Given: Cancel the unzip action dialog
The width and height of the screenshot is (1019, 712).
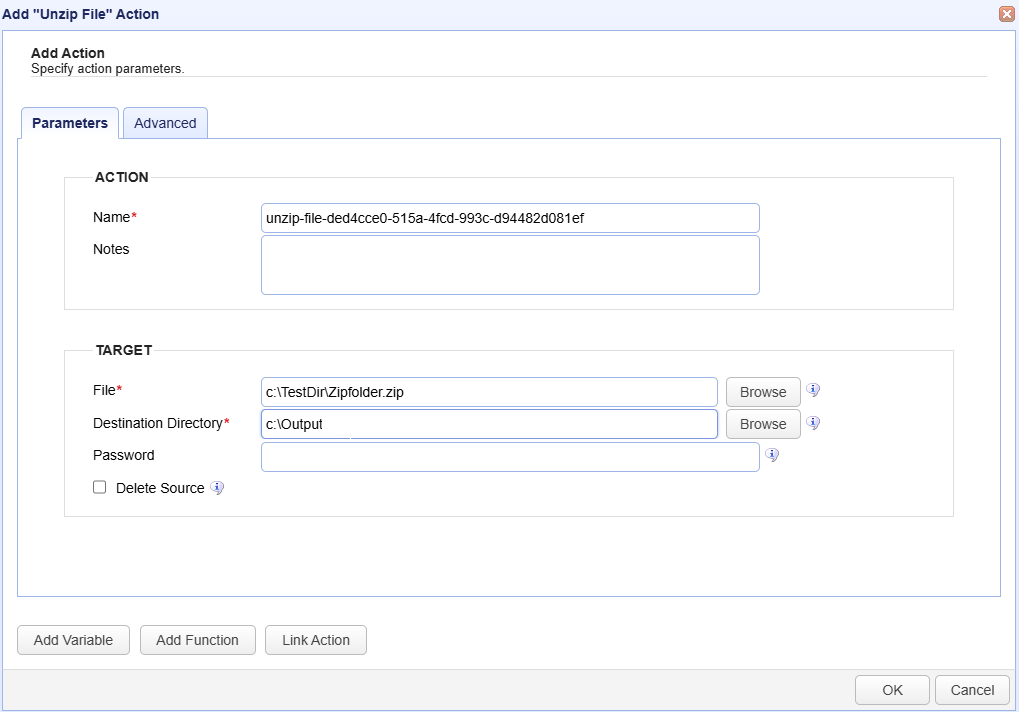Looking at the screenshot, I should coord(972,690).
